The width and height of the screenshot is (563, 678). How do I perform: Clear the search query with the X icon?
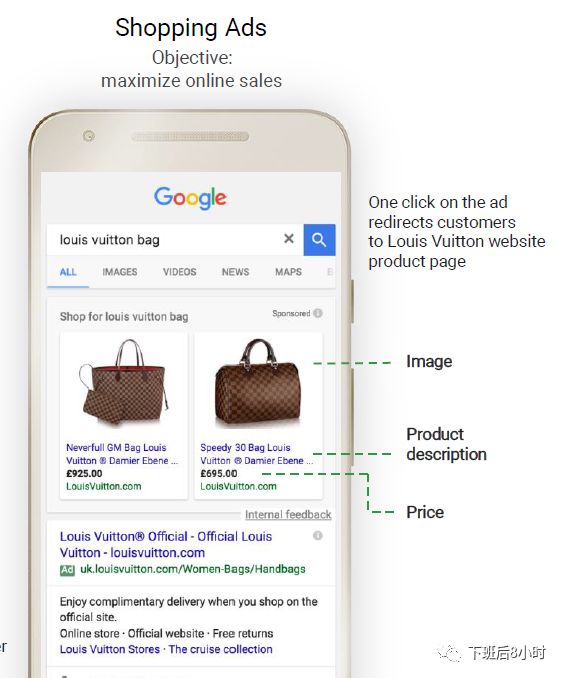[289, 238]
